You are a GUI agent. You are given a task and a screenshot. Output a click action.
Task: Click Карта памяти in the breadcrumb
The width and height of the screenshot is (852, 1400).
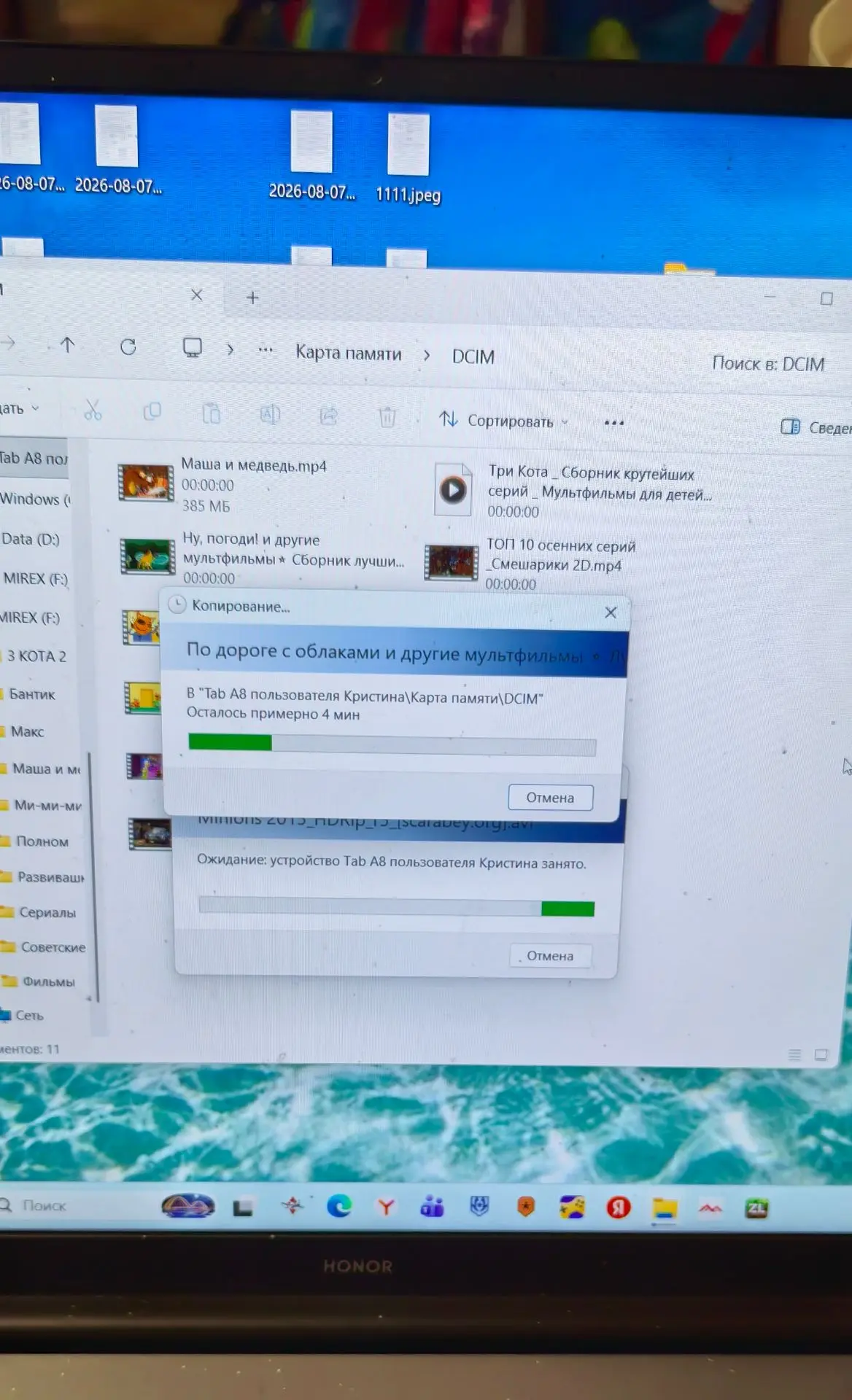click(x=349, y=354)
